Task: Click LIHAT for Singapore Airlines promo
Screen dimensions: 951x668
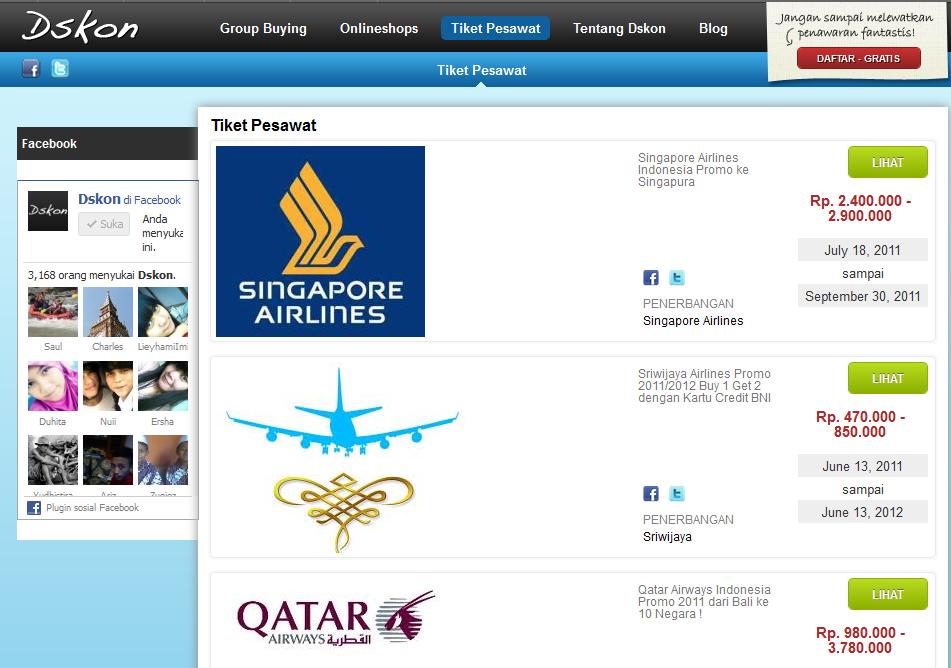Action: coord(888,162)
